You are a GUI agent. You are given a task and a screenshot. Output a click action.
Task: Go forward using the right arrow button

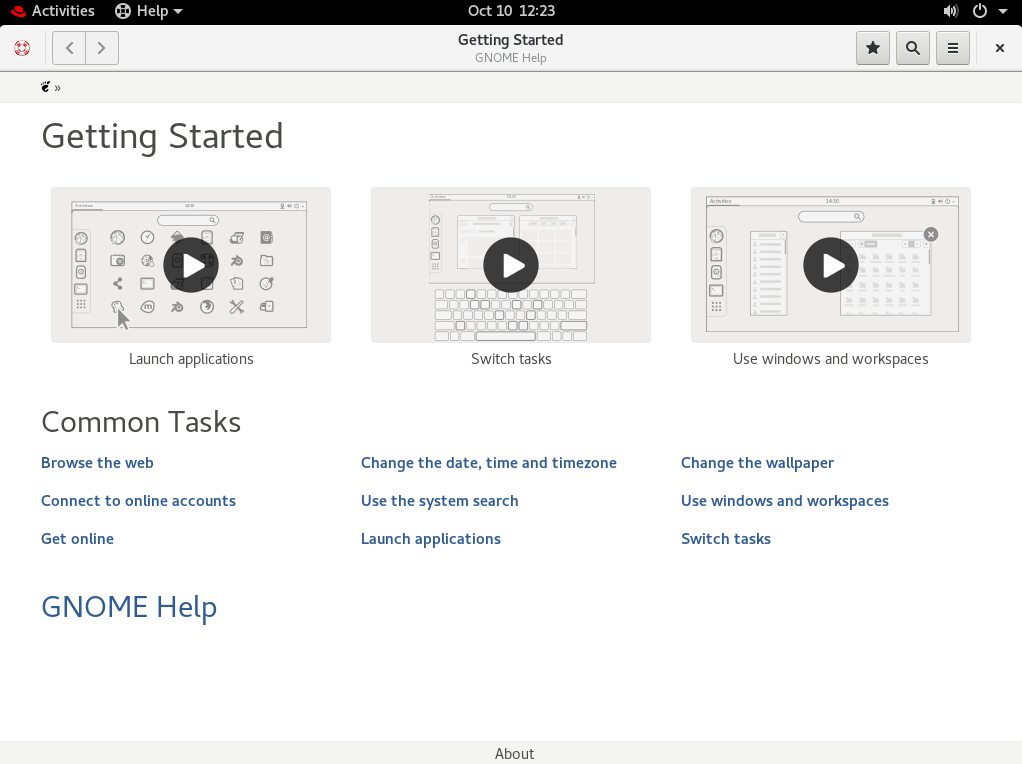tap(102, 48)
